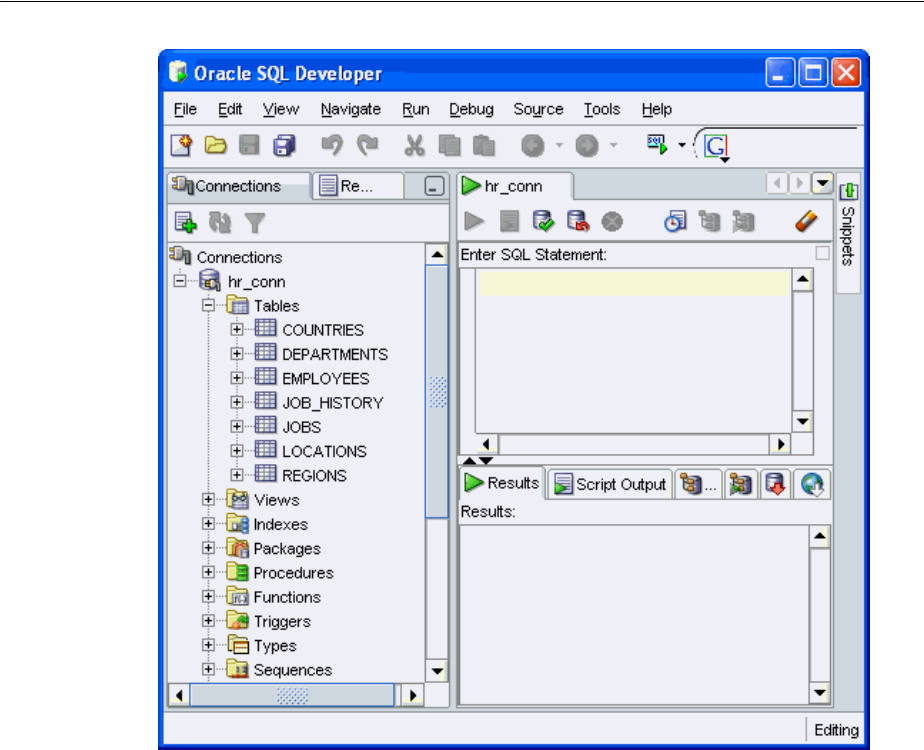Click the SQL History clock icon
The image size is (924, 750).
(675, 222)
